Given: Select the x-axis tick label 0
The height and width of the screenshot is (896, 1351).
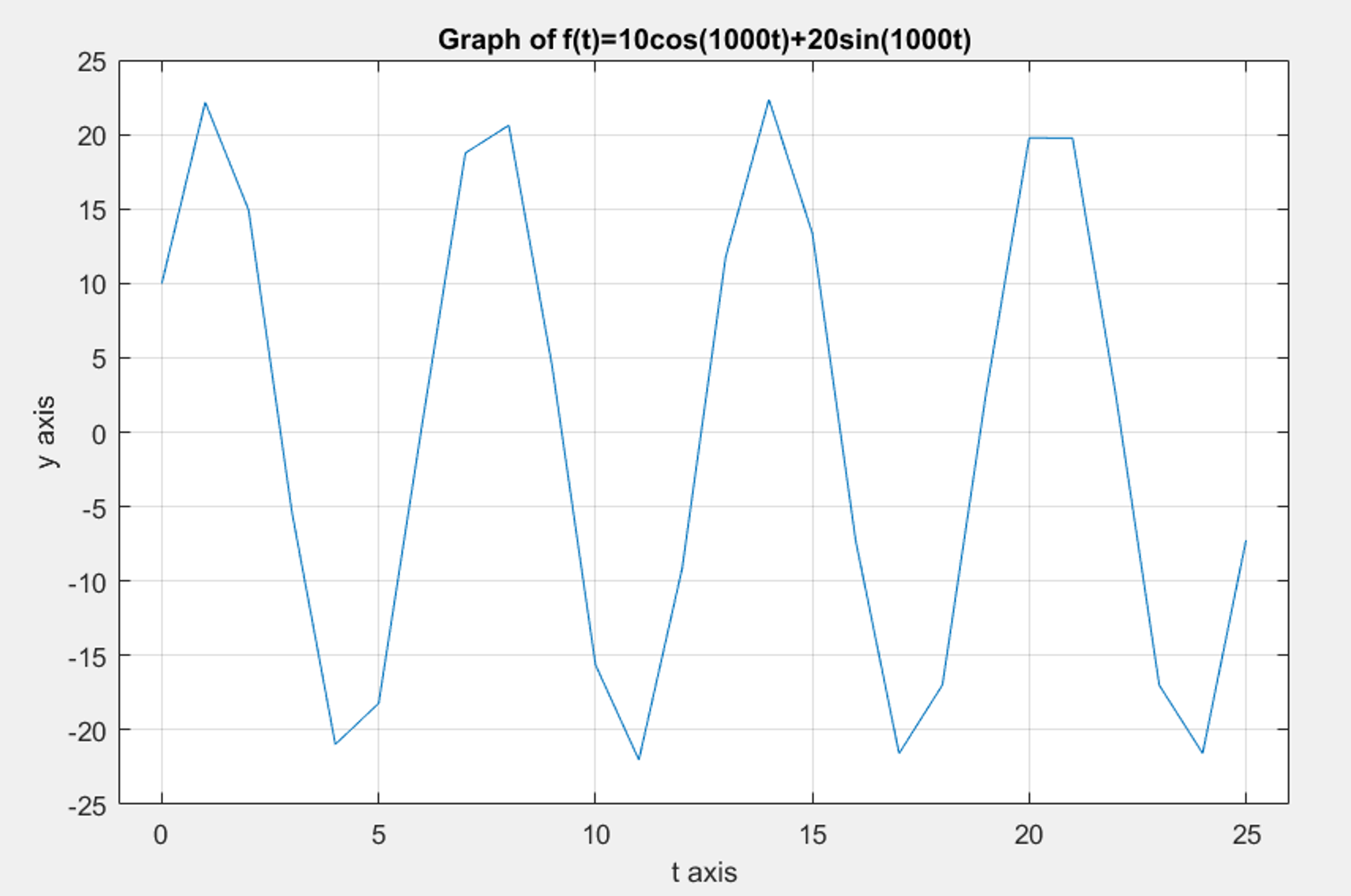Looking at the screenshot, I should point(162,834).
